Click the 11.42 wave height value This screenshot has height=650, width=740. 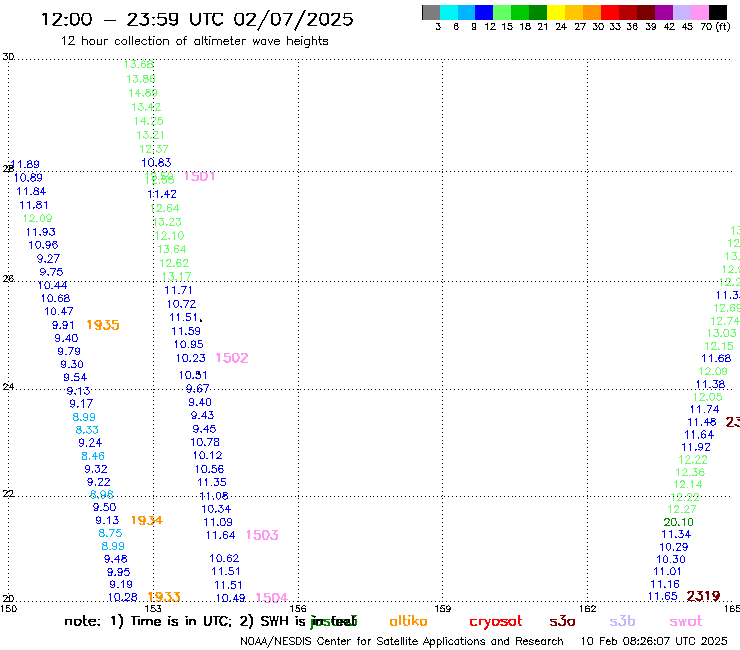tap(162, 194)
